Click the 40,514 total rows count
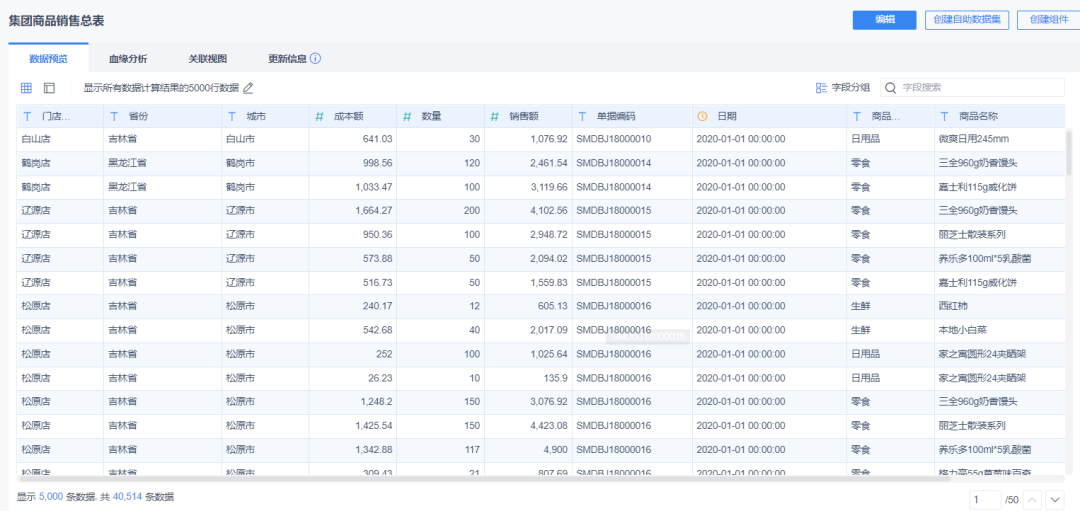Viewport: 1080px width, 511px height. pyautogui.click(x=129, y=497)
